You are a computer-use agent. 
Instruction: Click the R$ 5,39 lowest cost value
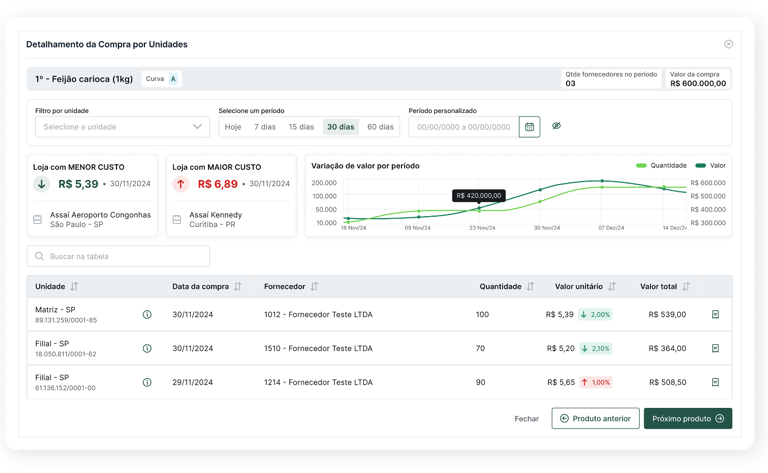[x=78, y=184]
